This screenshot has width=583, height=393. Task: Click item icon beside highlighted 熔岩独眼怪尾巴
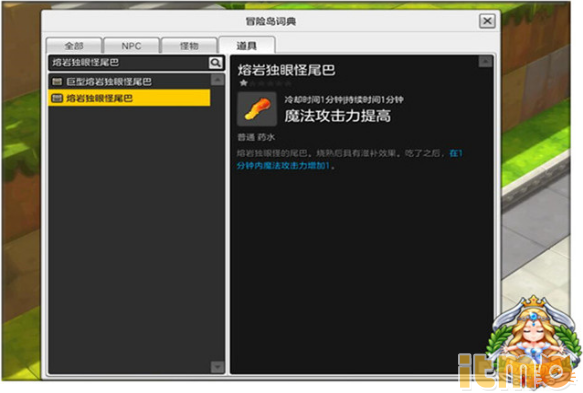(x=57, y=98)
